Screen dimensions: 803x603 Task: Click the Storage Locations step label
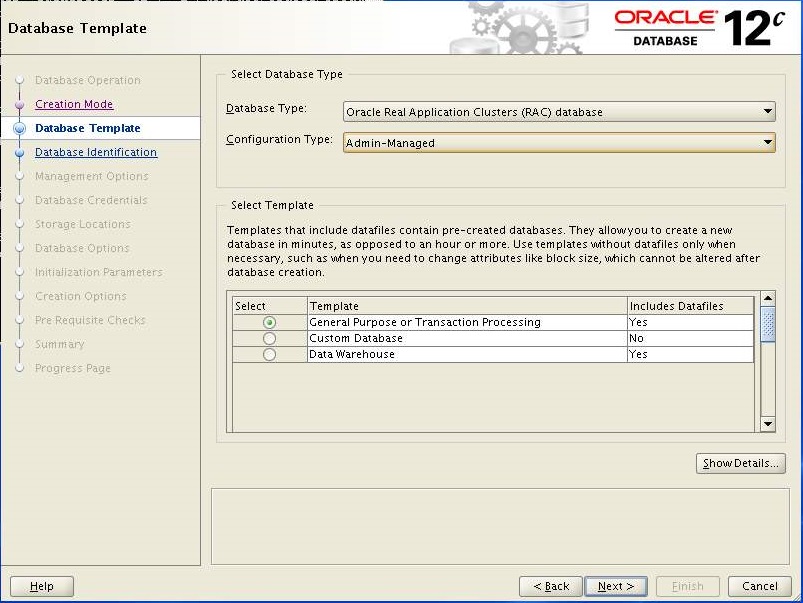[82, 224]
